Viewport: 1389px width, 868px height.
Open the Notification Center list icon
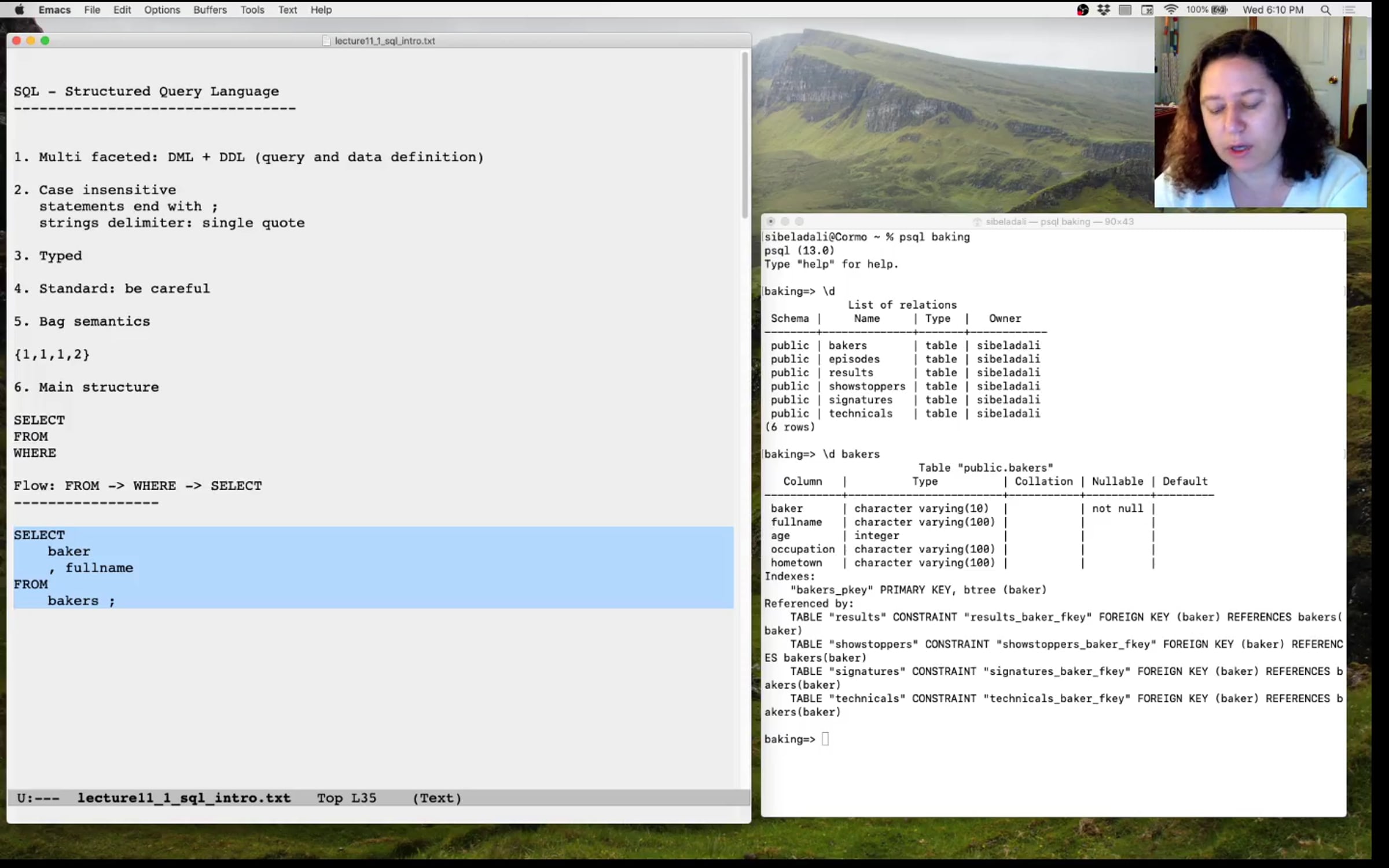point(1349,10)
